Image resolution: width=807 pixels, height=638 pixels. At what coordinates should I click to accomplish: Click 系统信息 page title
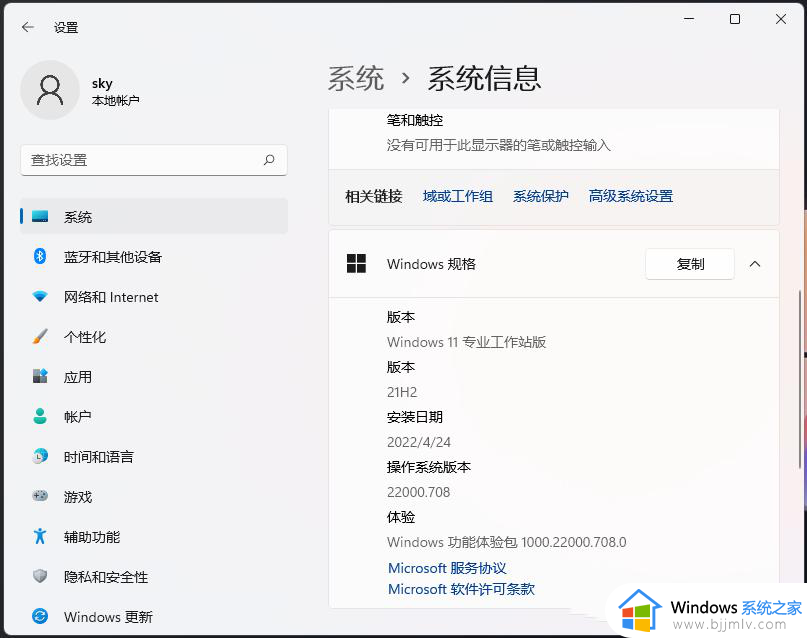coord(484,79)
